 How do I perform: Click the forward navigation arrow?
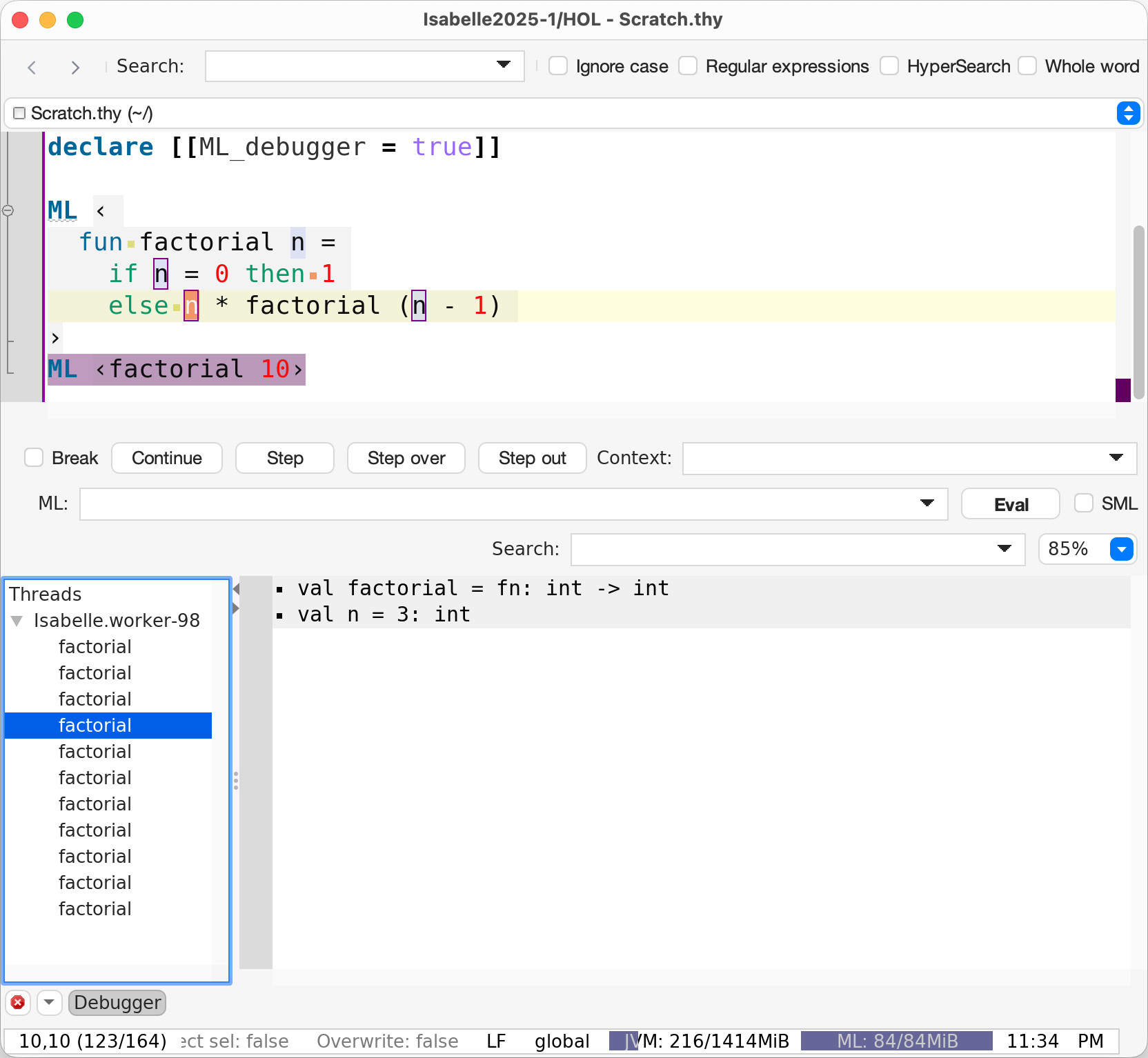tap(75, 67)
